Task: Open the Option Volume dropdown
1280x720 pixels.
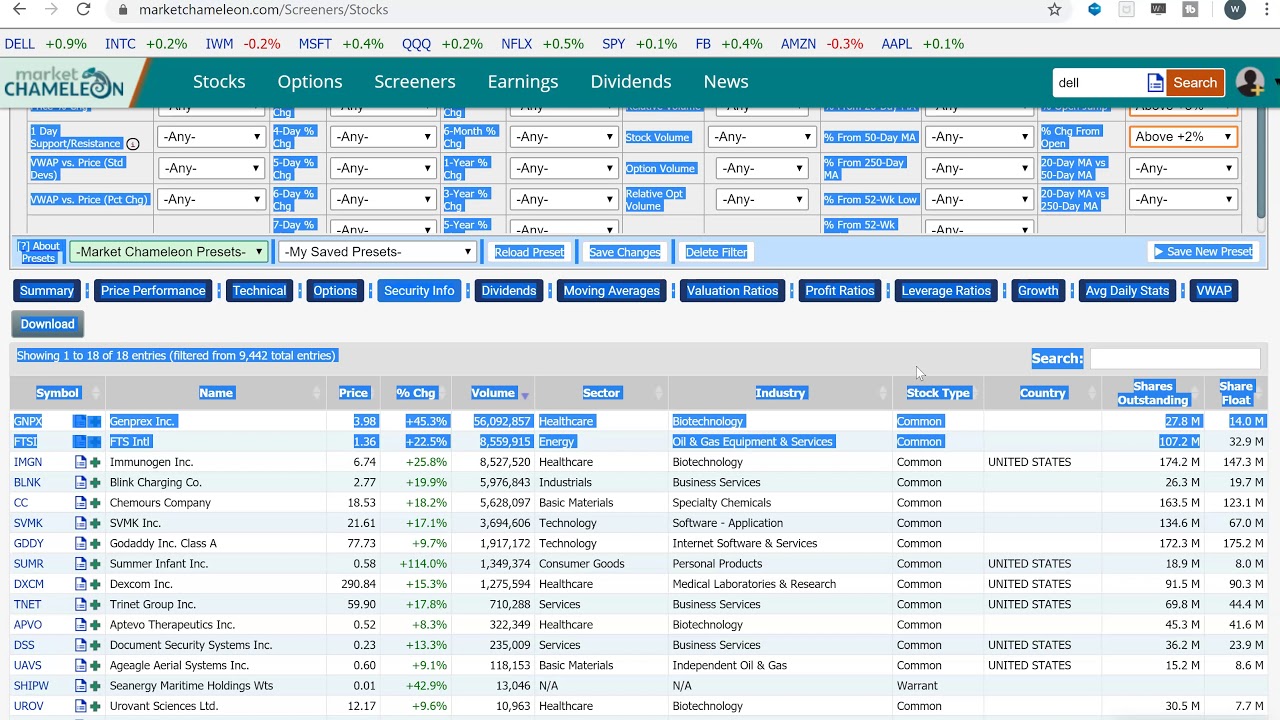Action: coord(763,168)
